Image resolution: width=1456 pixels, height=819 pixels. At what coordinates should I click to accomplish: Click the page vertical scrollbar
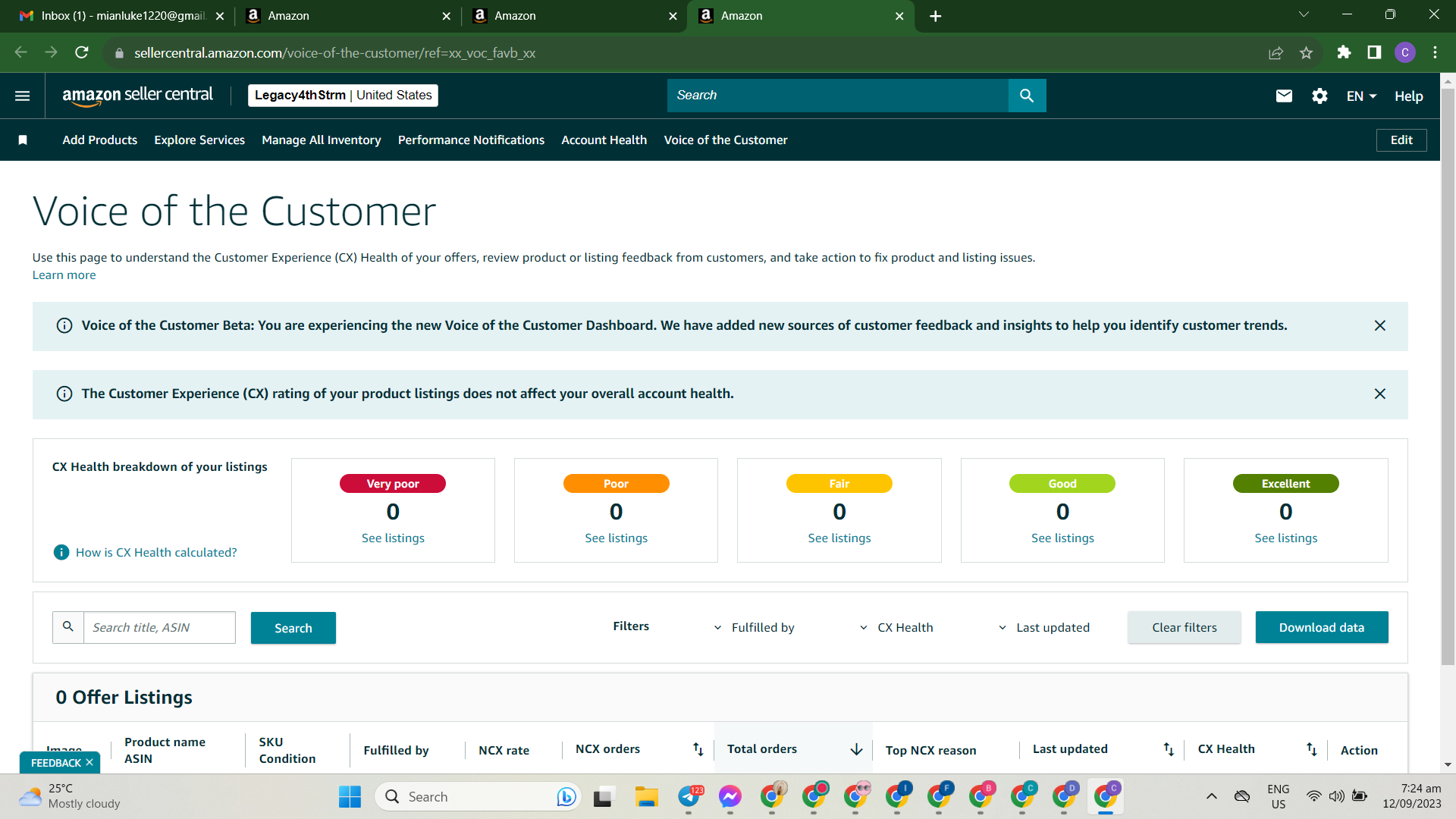[1448, 375]
